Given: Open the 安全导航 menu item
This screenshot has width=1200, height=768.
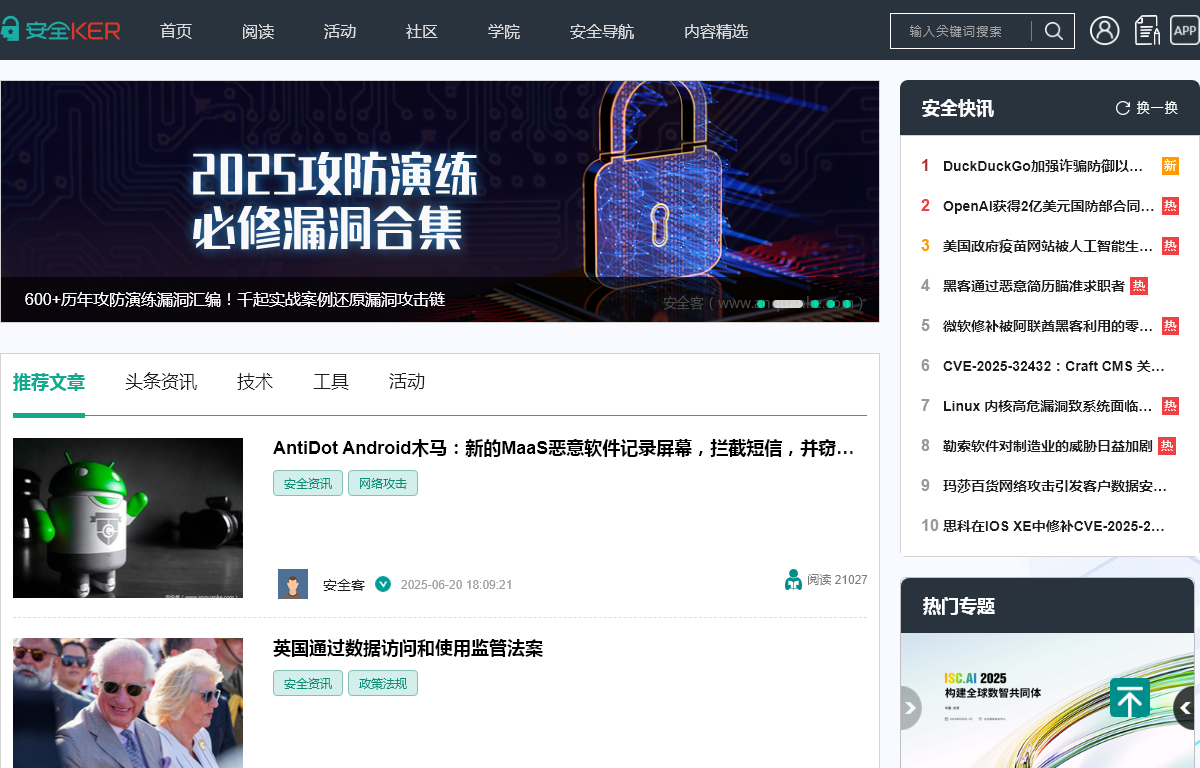Looking at the screenshot, I should pos(602,31).
